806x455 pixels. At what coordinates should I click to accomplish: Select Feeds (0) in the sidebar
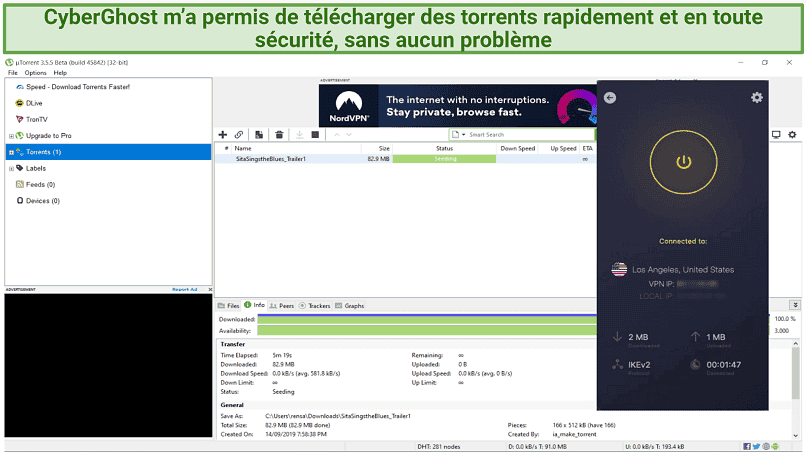pyautogui.click(x=40, y=185)
